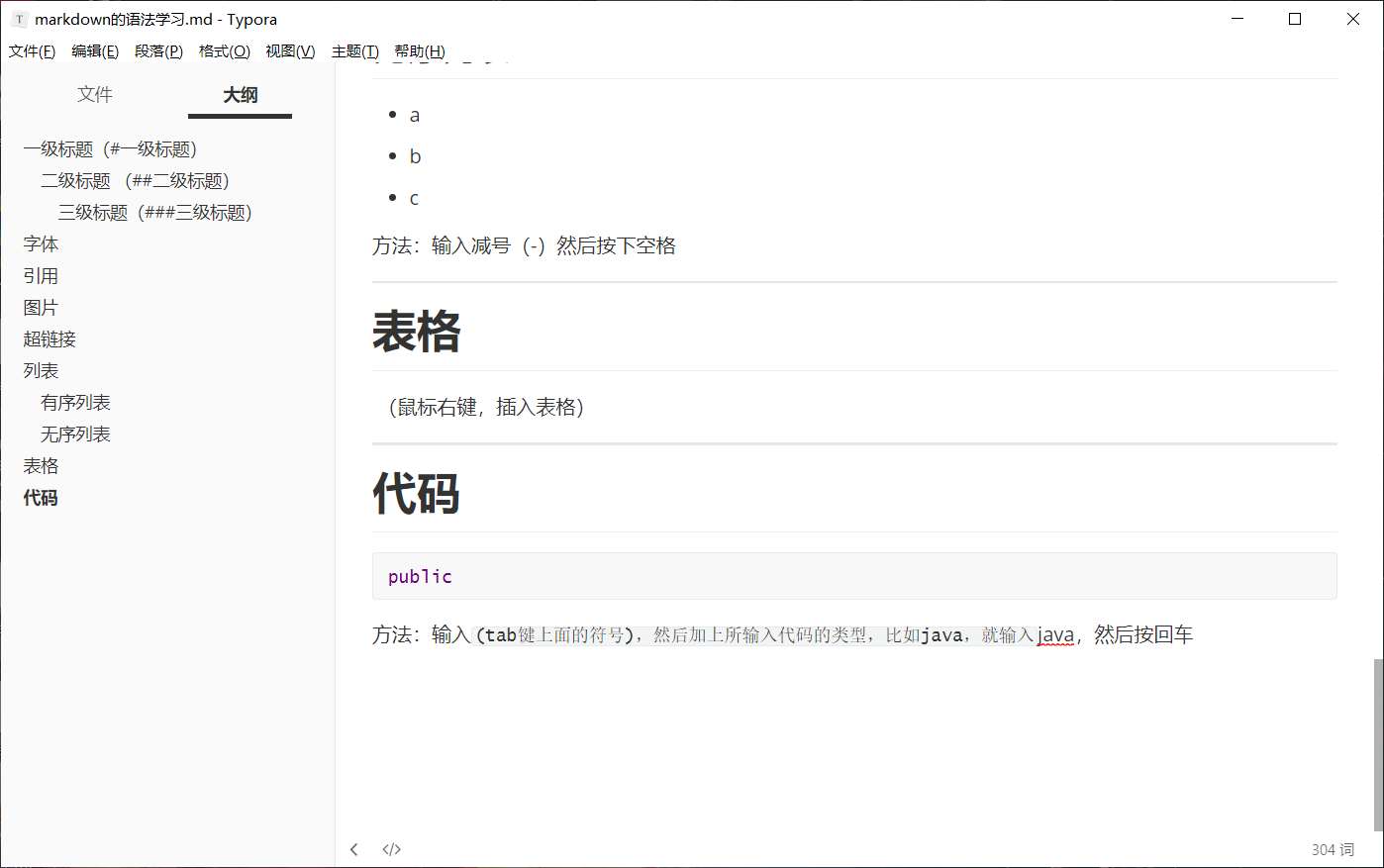Image resolution: width=1384 pixels, height=868 pixels.
Task: Navigate to 图片 in the outline
Action: 41,308
